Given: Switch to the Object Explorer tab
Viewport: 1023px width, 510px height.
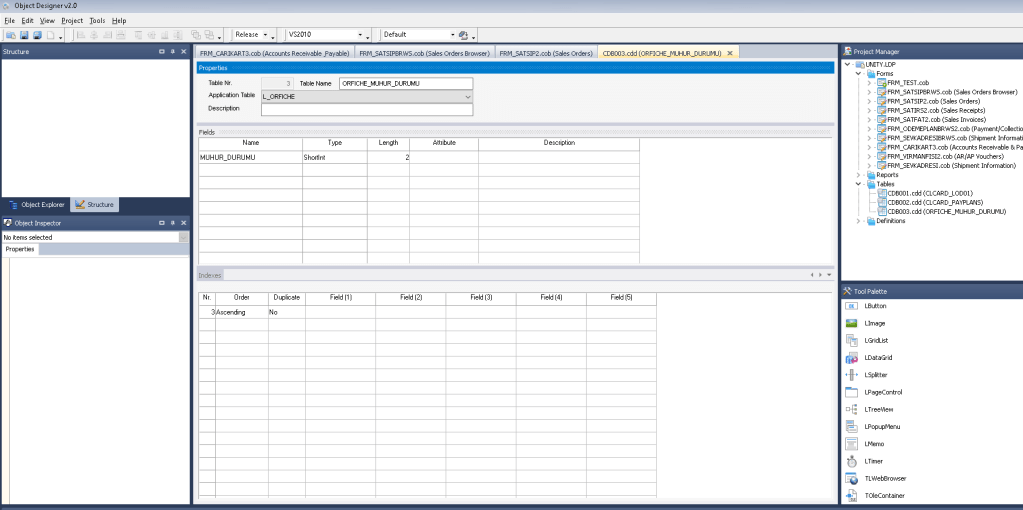Looking at the screenshot, I should (x=36, y=204).
